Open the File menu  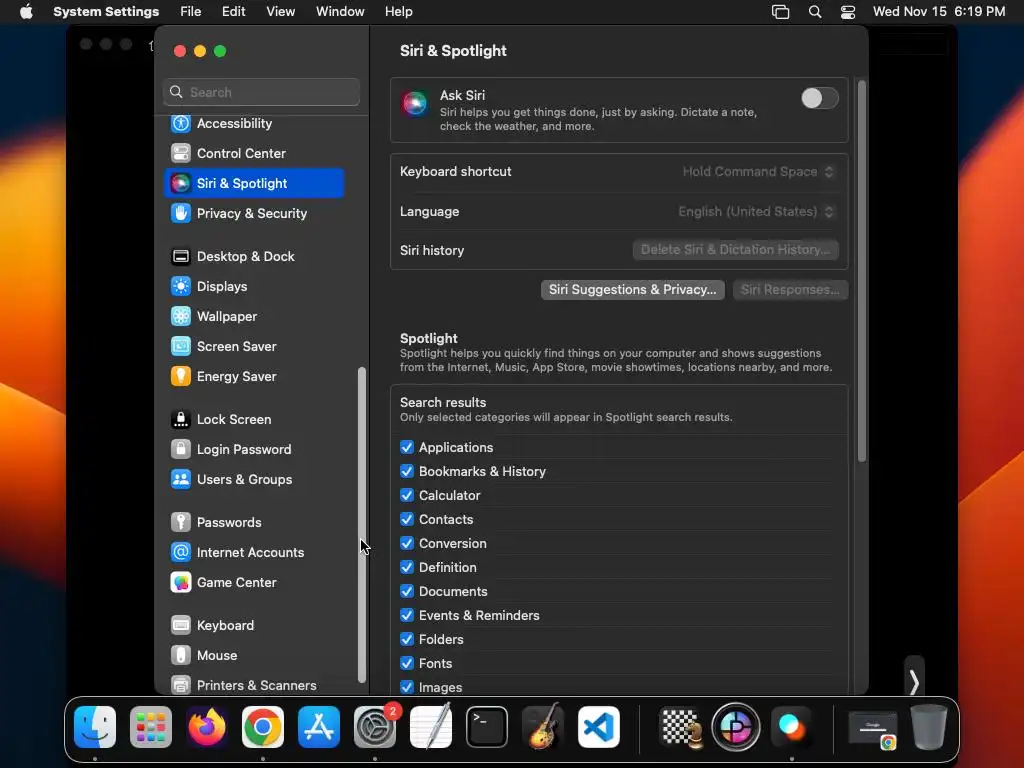(x=191, y=12)
